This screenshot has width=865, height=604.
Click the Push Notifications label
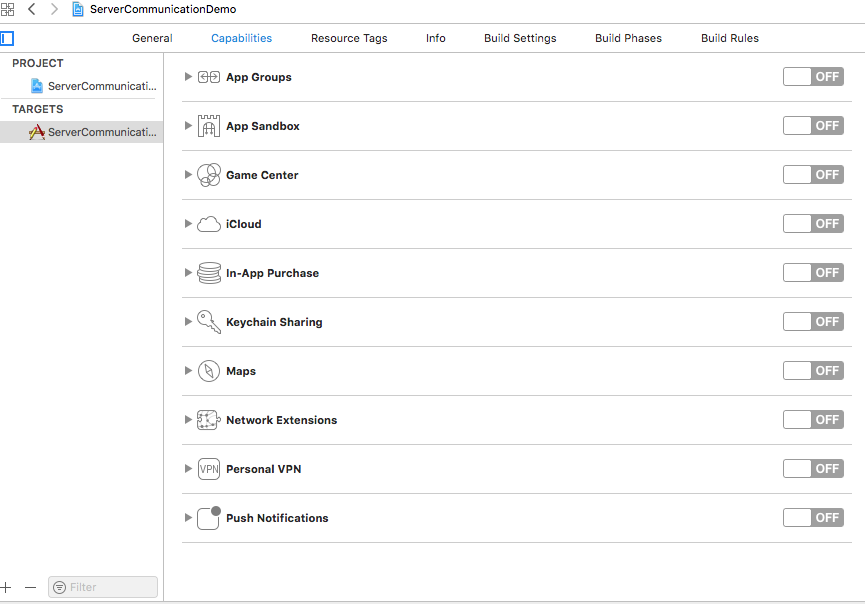click(277, 518)
